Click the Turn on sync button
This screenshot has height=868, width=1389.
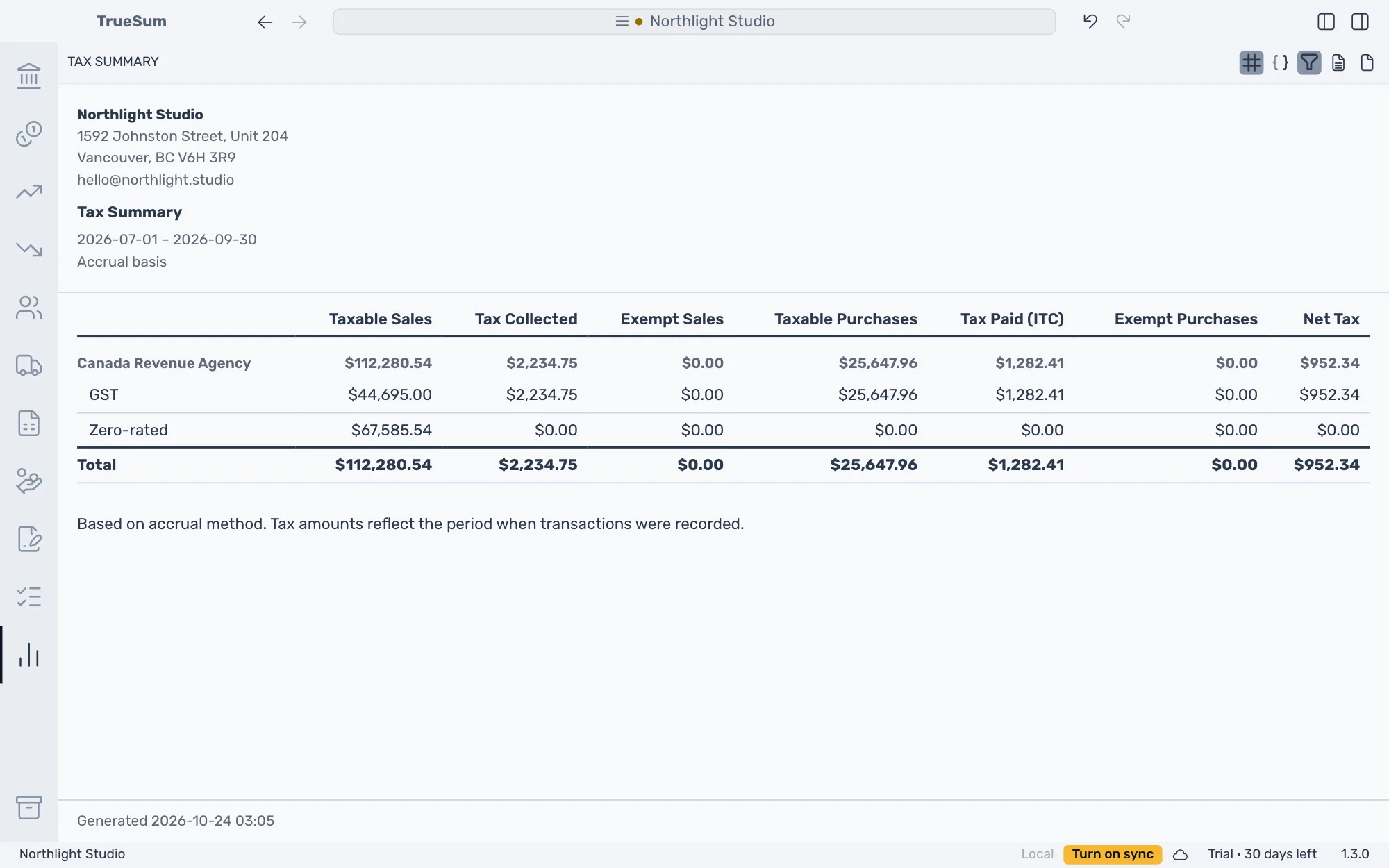pyautogui.click(x=1113, y=854)
